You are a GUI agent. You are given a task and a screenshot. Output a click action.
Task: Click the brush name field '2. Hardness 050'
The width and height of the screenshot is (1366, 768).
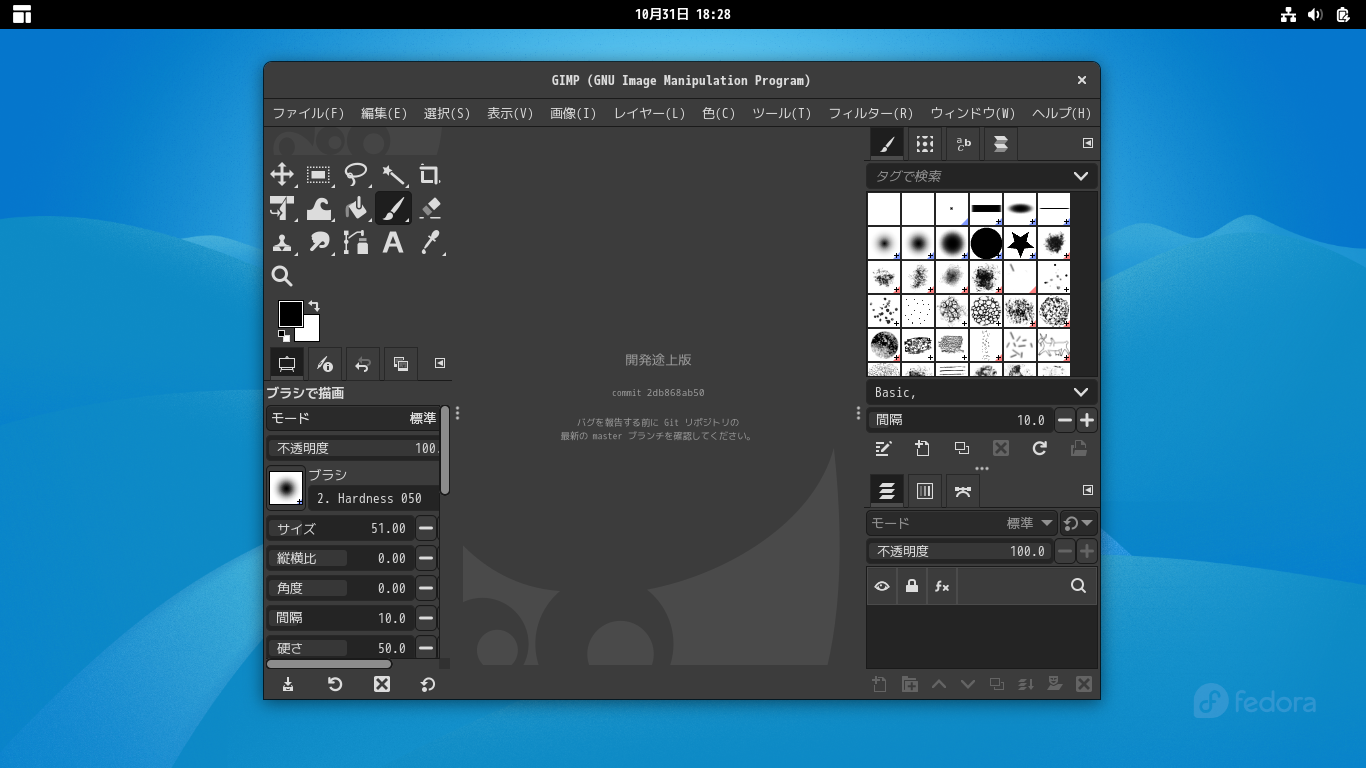point(373,498)
